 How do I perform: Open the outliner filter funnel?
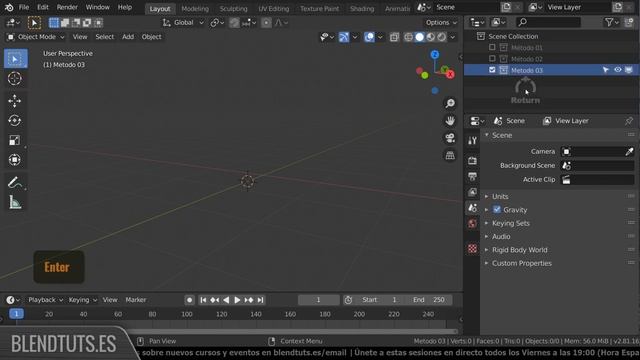[611, 22]
